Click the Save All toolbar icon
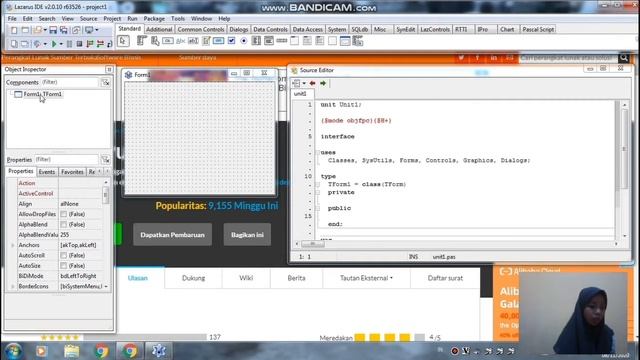 pos(64,30)
